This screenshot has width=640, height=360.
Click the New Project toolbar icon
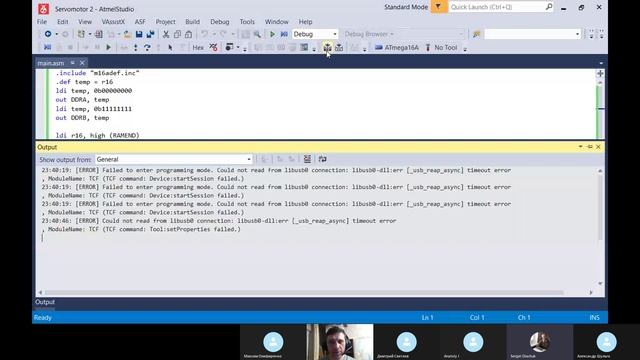pos(81,34)
